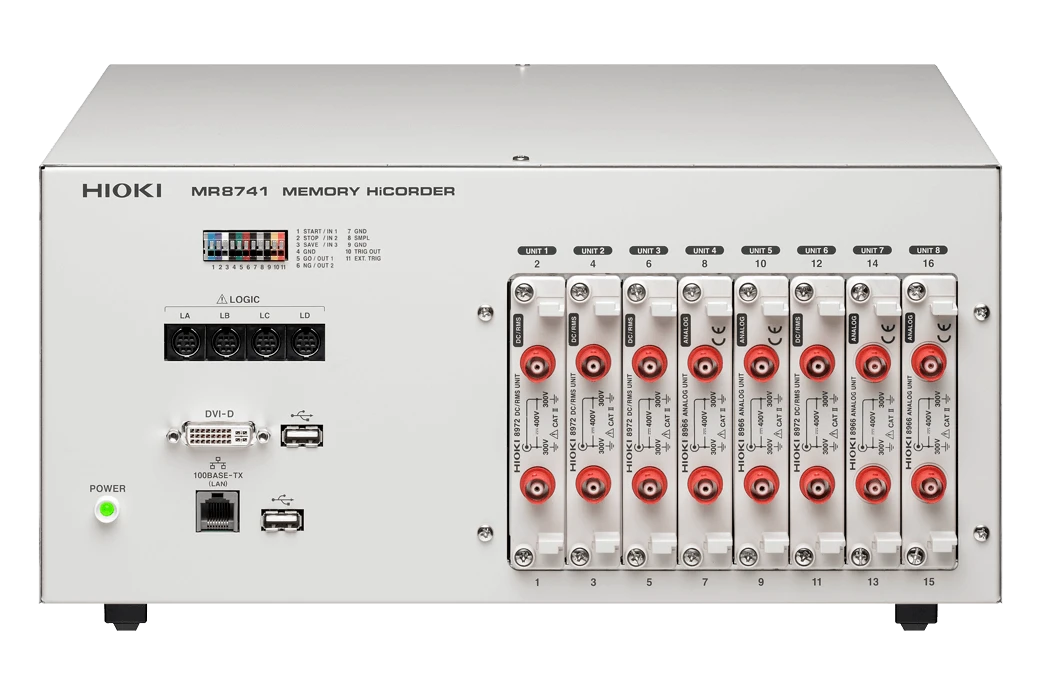Click the top screw of Unit 1 module
The width and height of the screenshot is (1040, 694).
[x=524, y=292]
